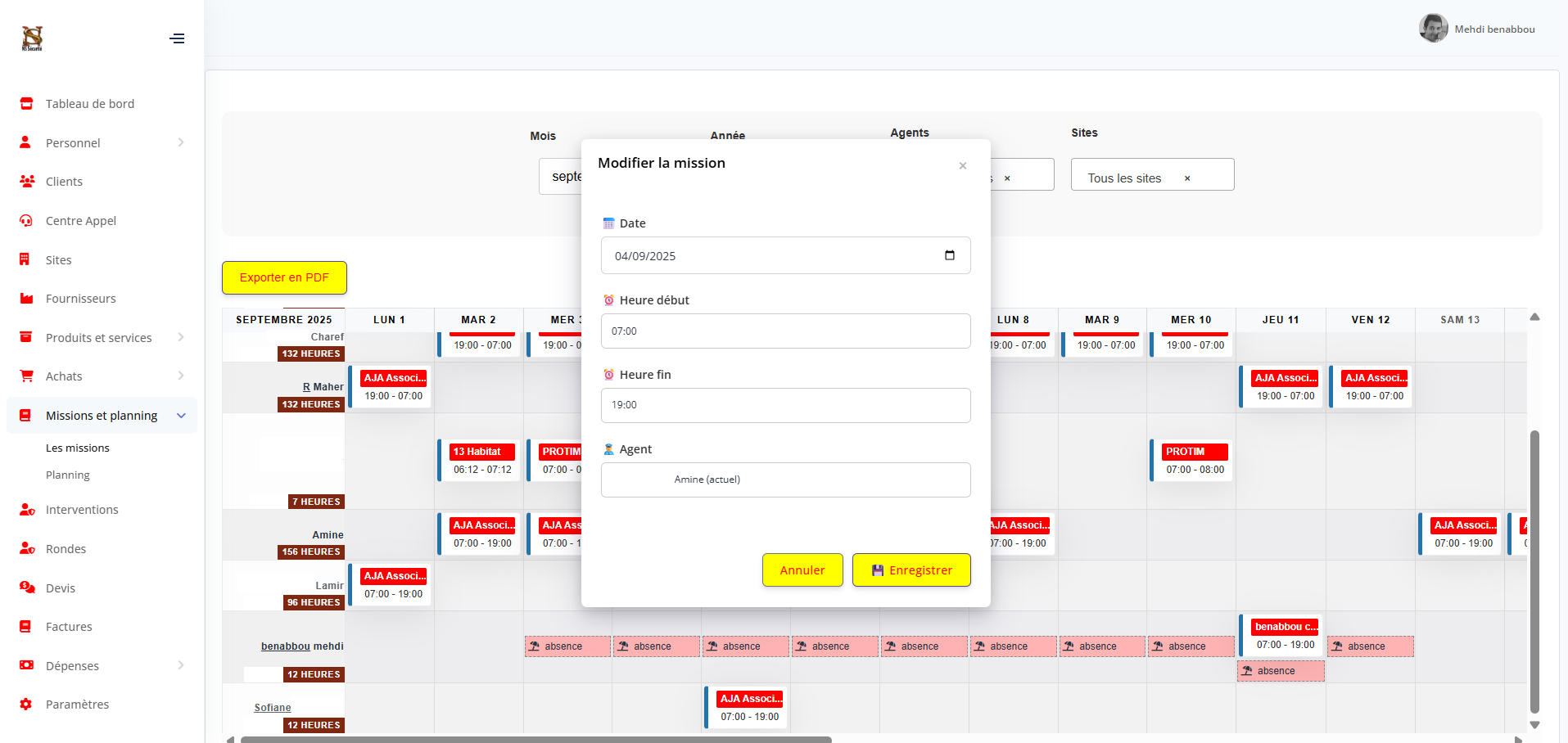Expand the Produits et services submenu
This screenshot has height=743, width=1568.
tap(181, 337)
